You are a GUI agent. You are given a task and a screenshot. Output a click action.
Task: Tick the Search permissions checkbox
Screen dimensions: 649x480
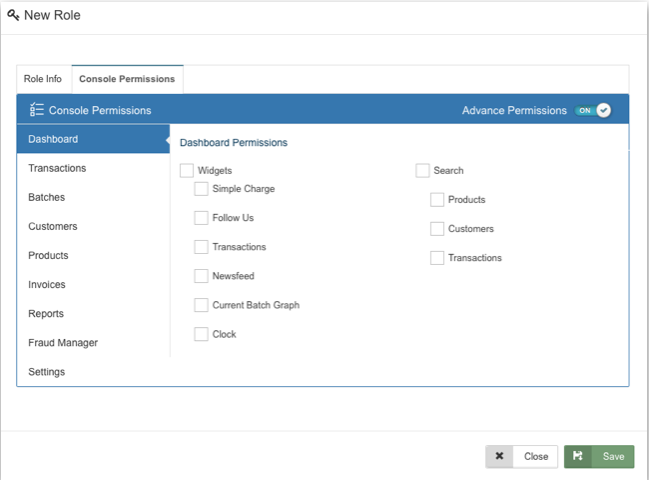click(x=422, y=171)
